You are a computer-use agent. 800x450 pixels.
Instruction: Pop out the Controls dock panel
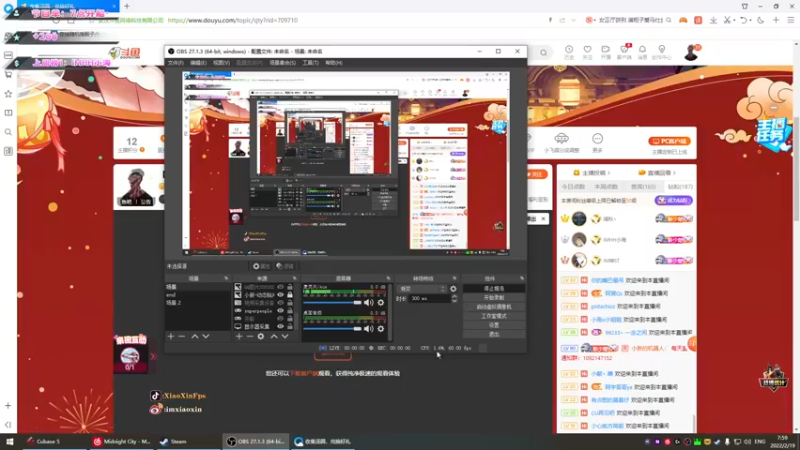(x=521, y=279)
